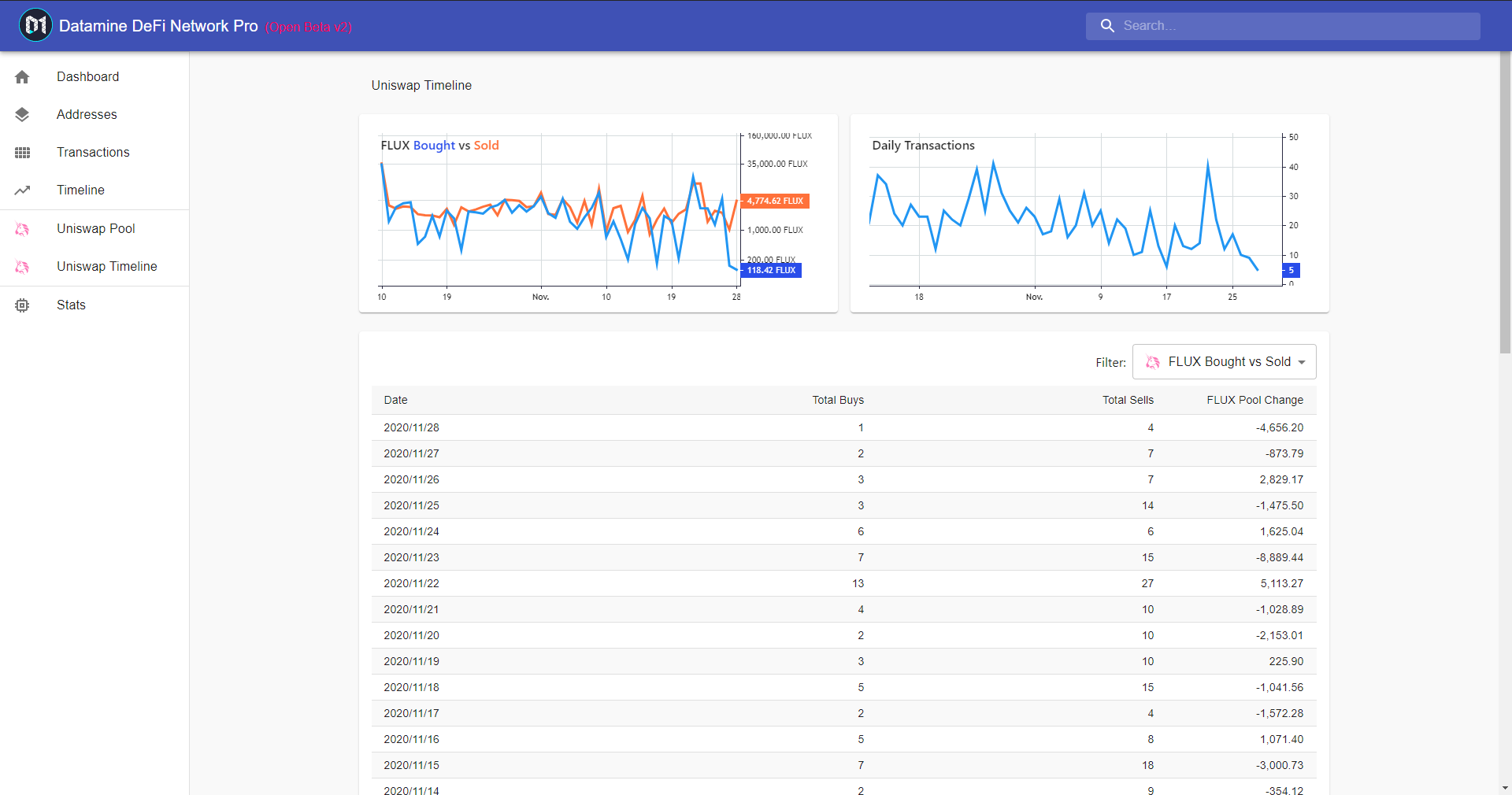Click the 2020/11/21 date cell

coord(411,609)
